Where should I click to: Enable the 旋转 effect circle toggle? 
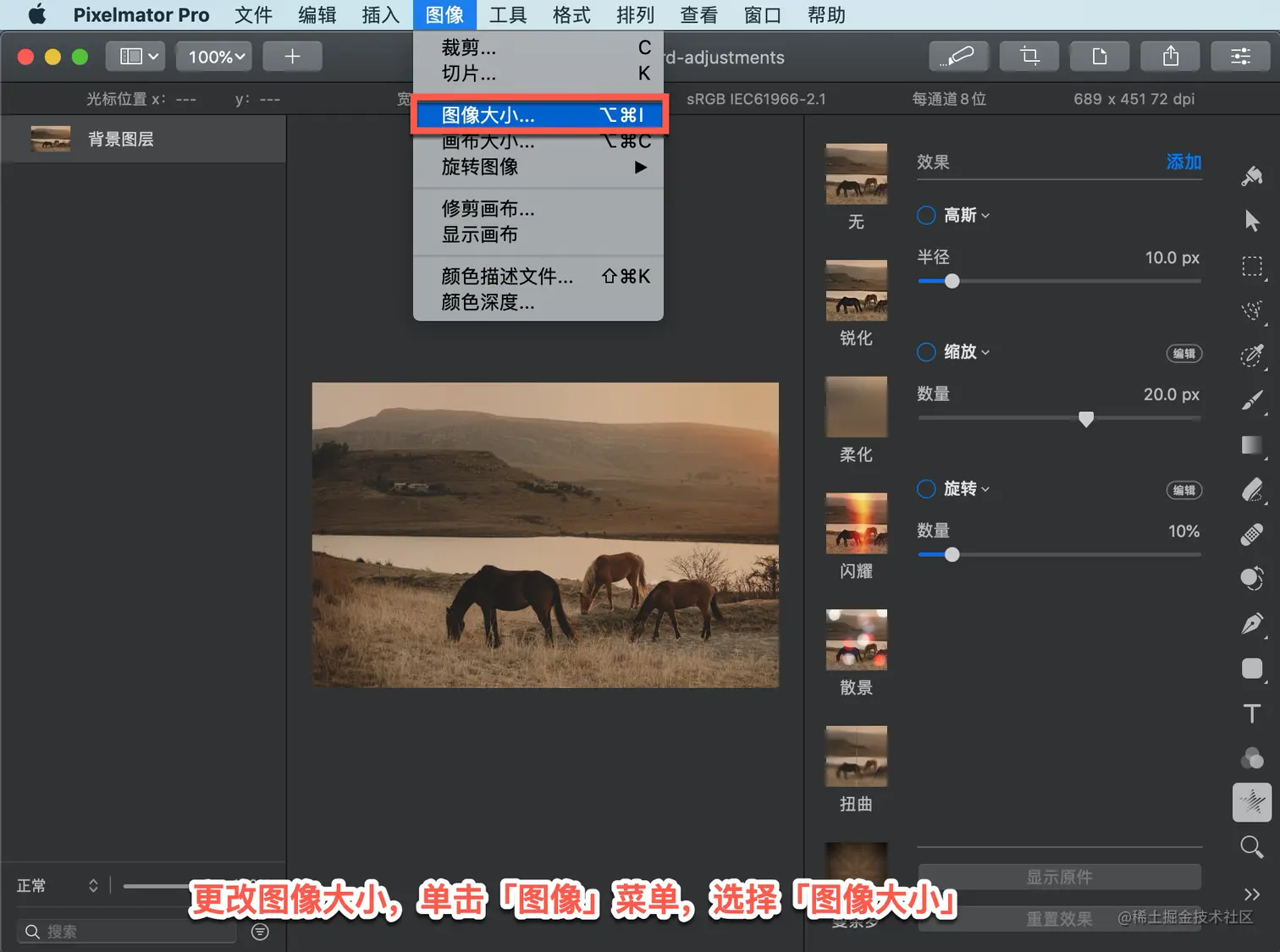[927, 489]
